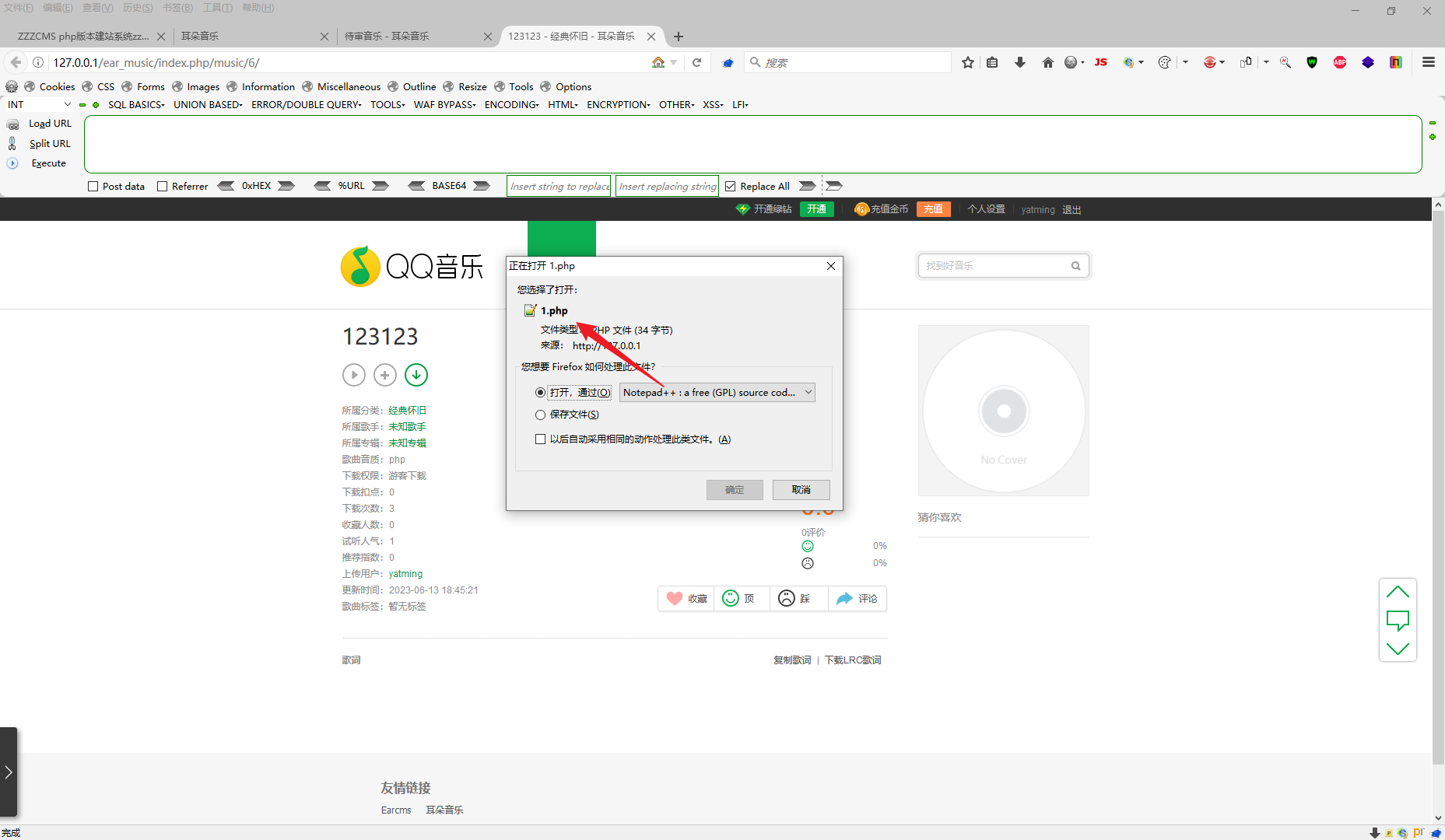The width and height of the screenshot is (1445, 840).
Task: Click the magnifier in the music search box
Action: (1075, 266)
